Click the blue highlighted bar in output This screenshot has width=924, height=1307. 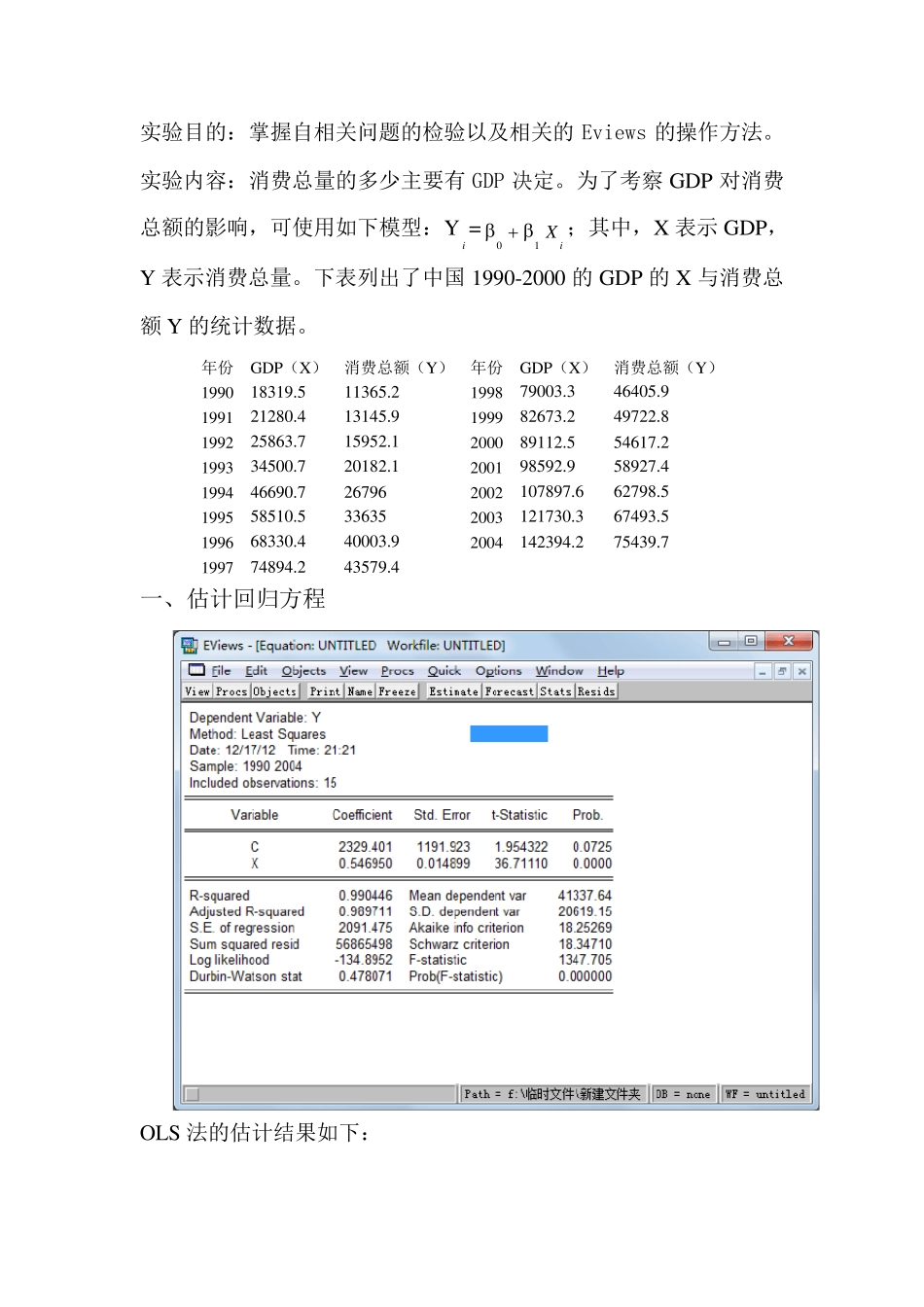pos(509,733)
